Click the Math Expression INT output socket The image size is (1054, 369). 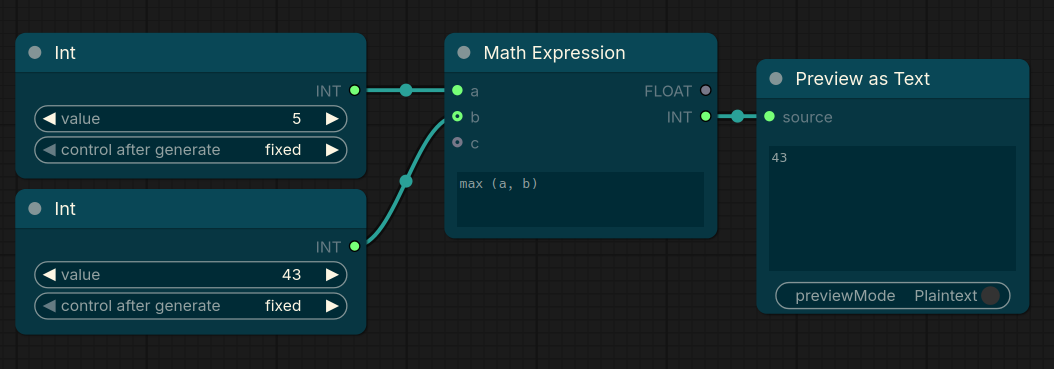point(705,116)
